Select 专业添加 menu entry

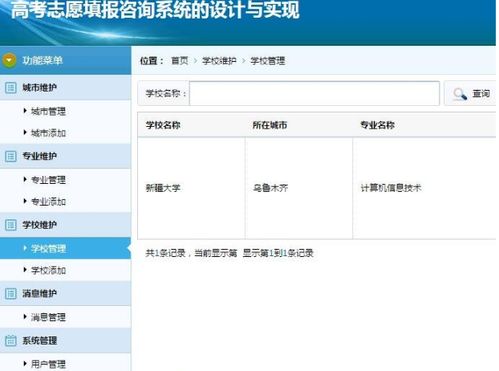(x=48, y=202)
